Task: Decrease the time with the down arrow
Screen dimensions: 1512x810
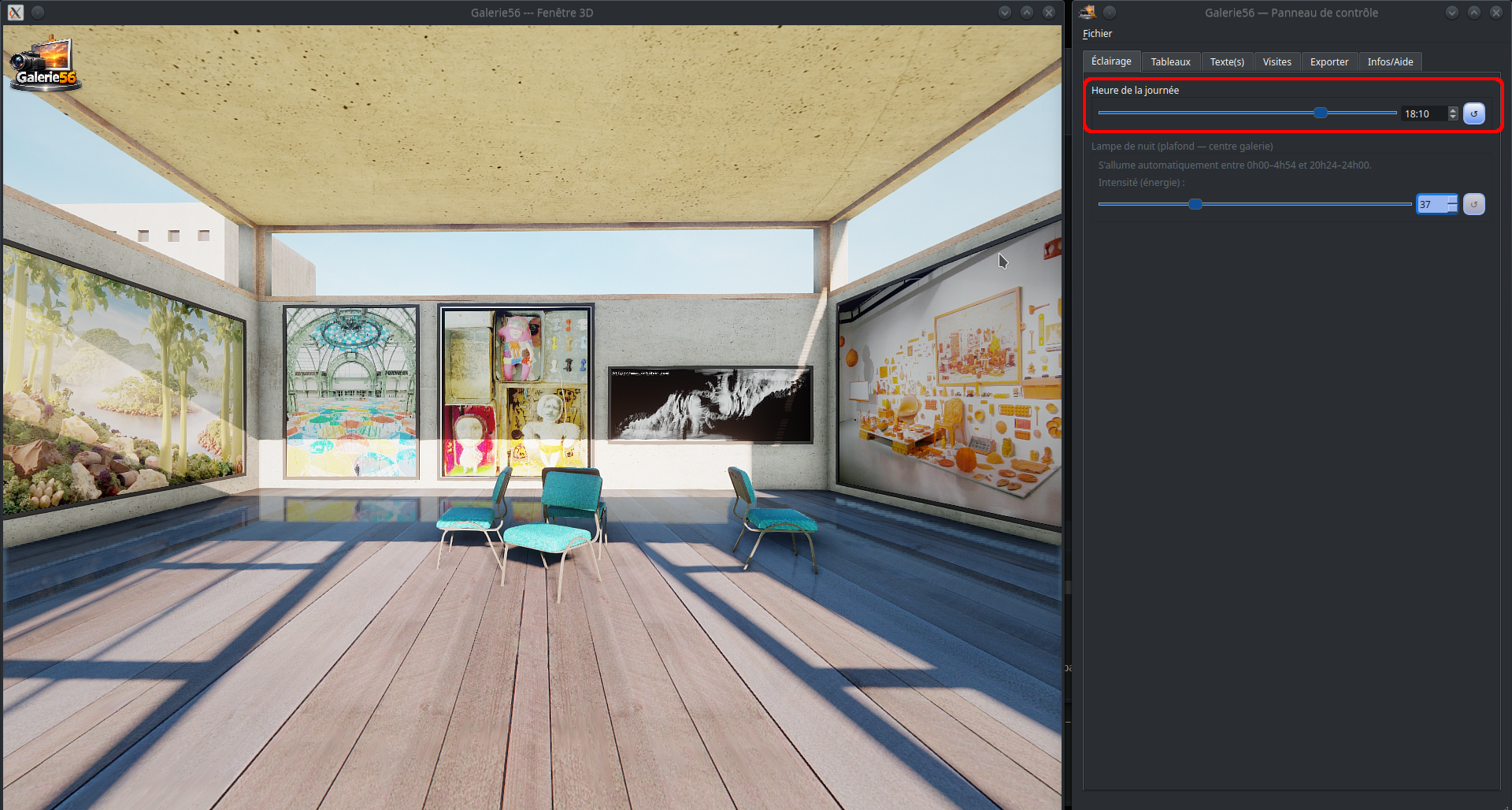Action: click(x=1453, y=118)
